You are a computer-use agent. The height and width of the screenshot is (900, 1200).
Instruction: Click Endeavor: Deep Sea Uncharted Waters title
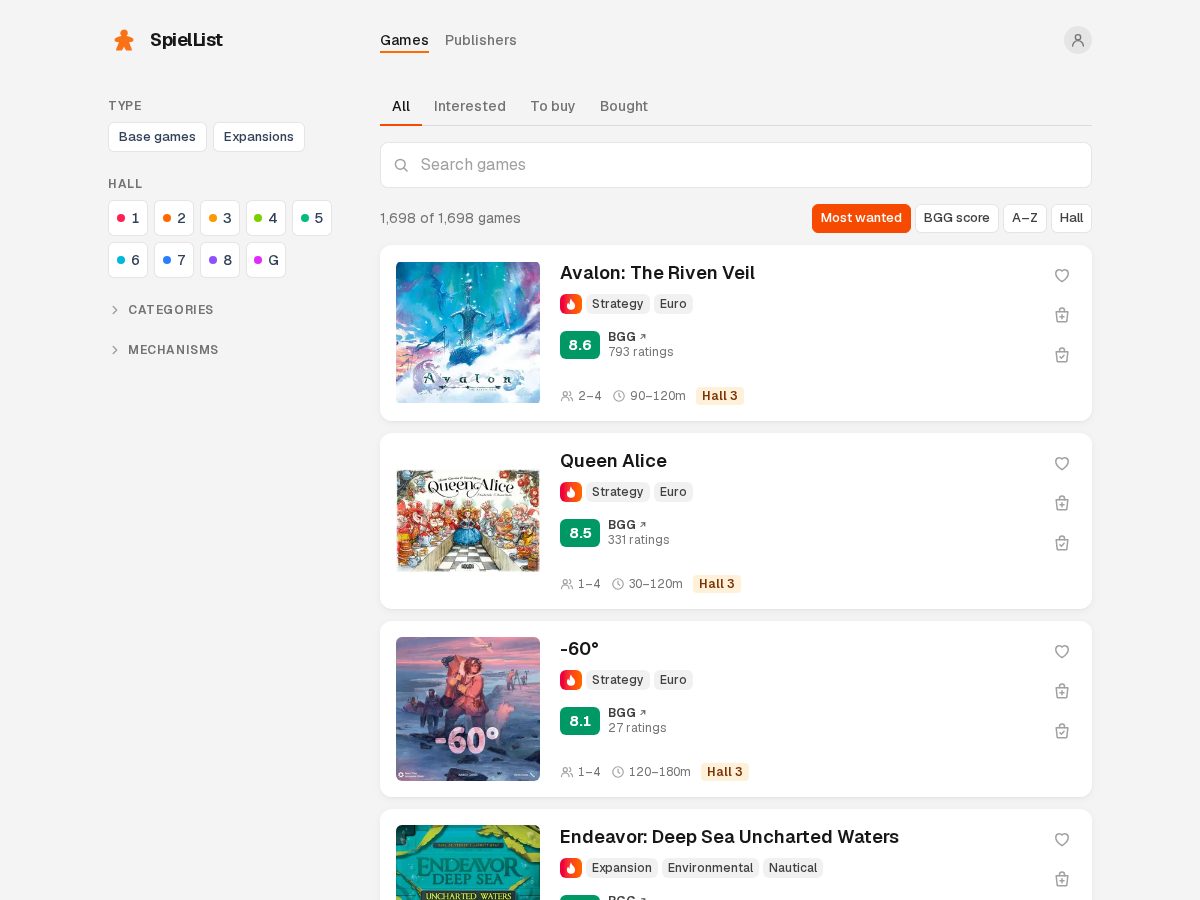(729, 837)
